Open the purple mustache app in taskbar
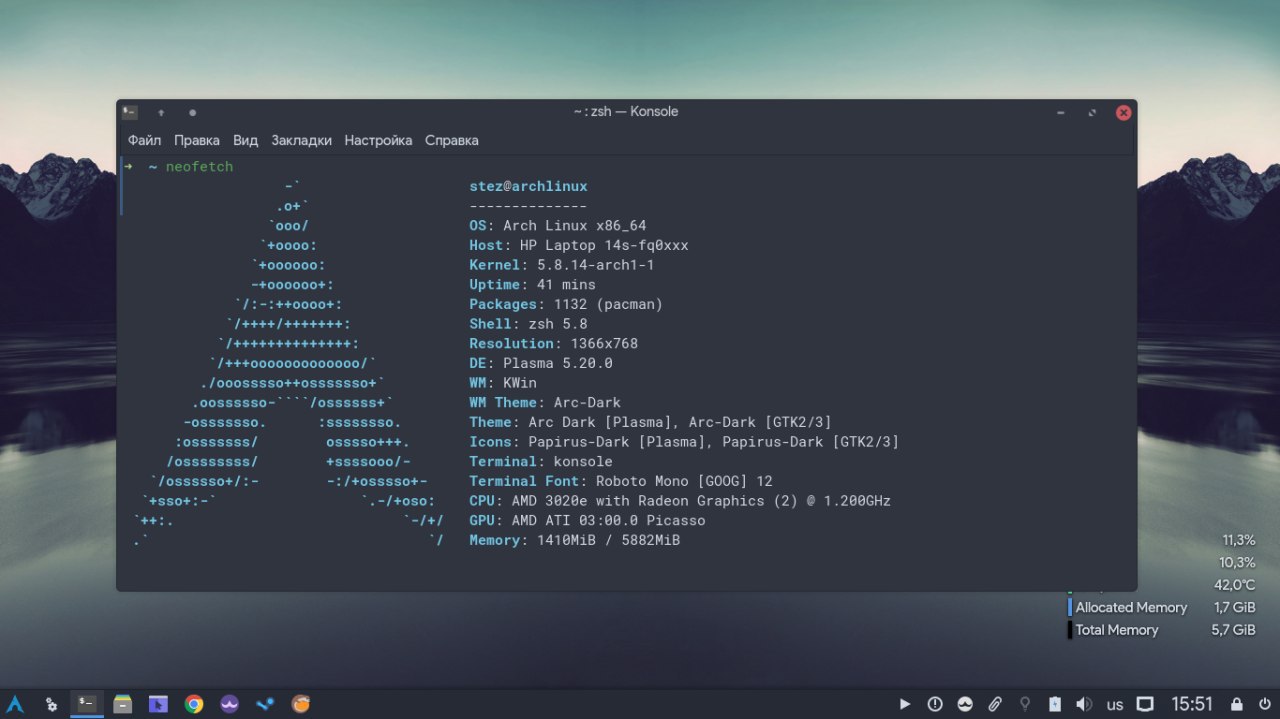The image size is (1280, 719). tap(229, 704)
